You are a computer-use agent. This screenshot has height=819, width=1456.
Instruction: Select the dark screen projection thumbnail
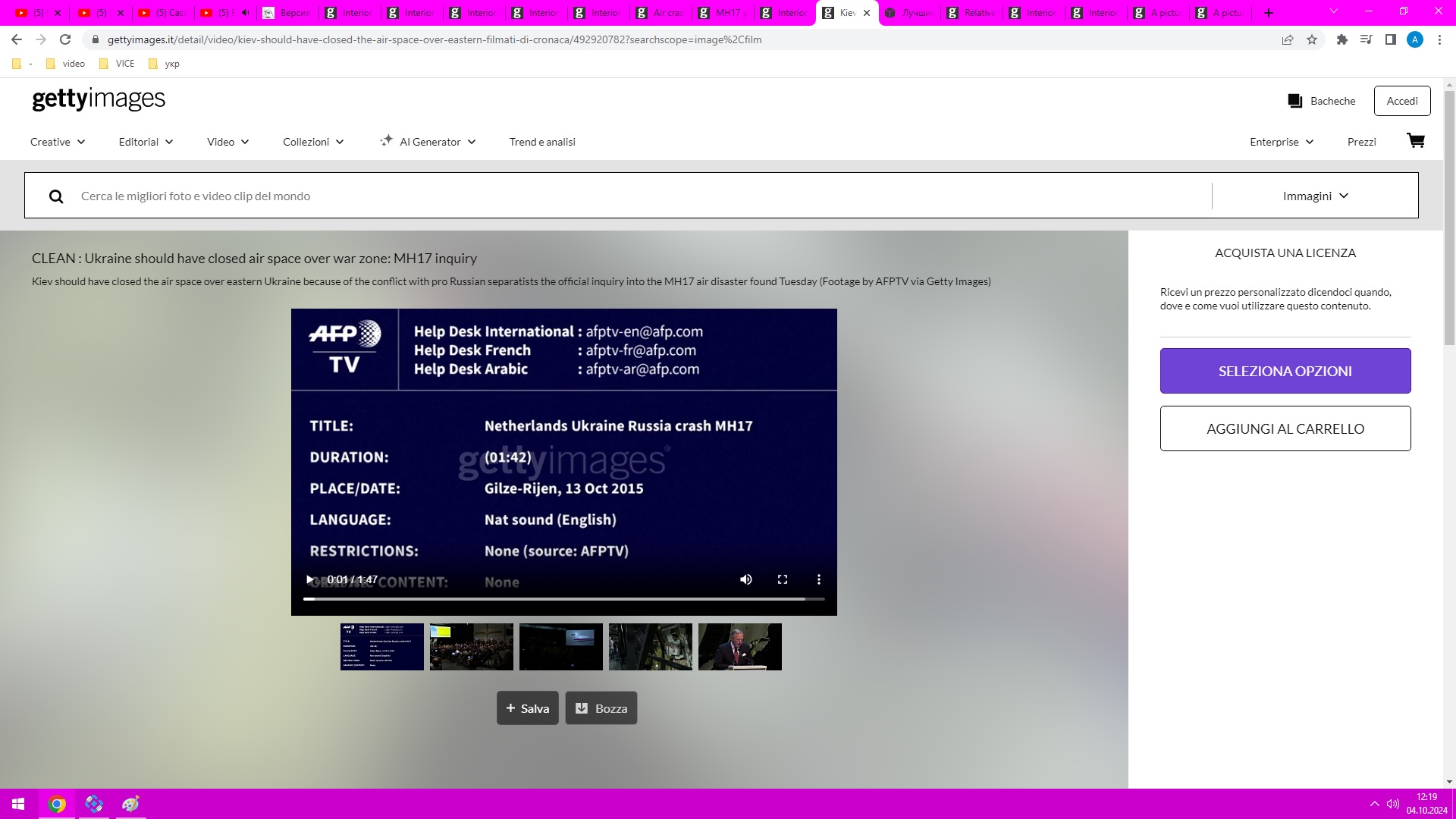tap(561, 647)
